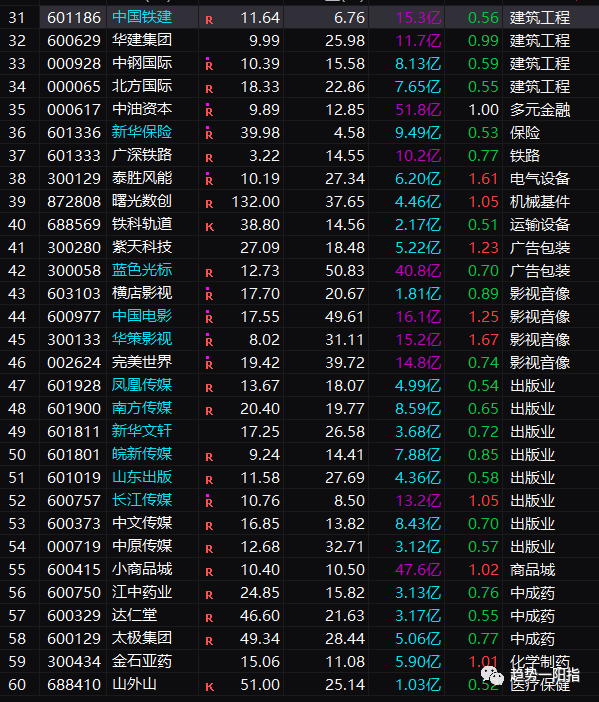Click the K marker in 铁科轨道 row
Viewport: 599px width, 702px height.
(210, 227)
